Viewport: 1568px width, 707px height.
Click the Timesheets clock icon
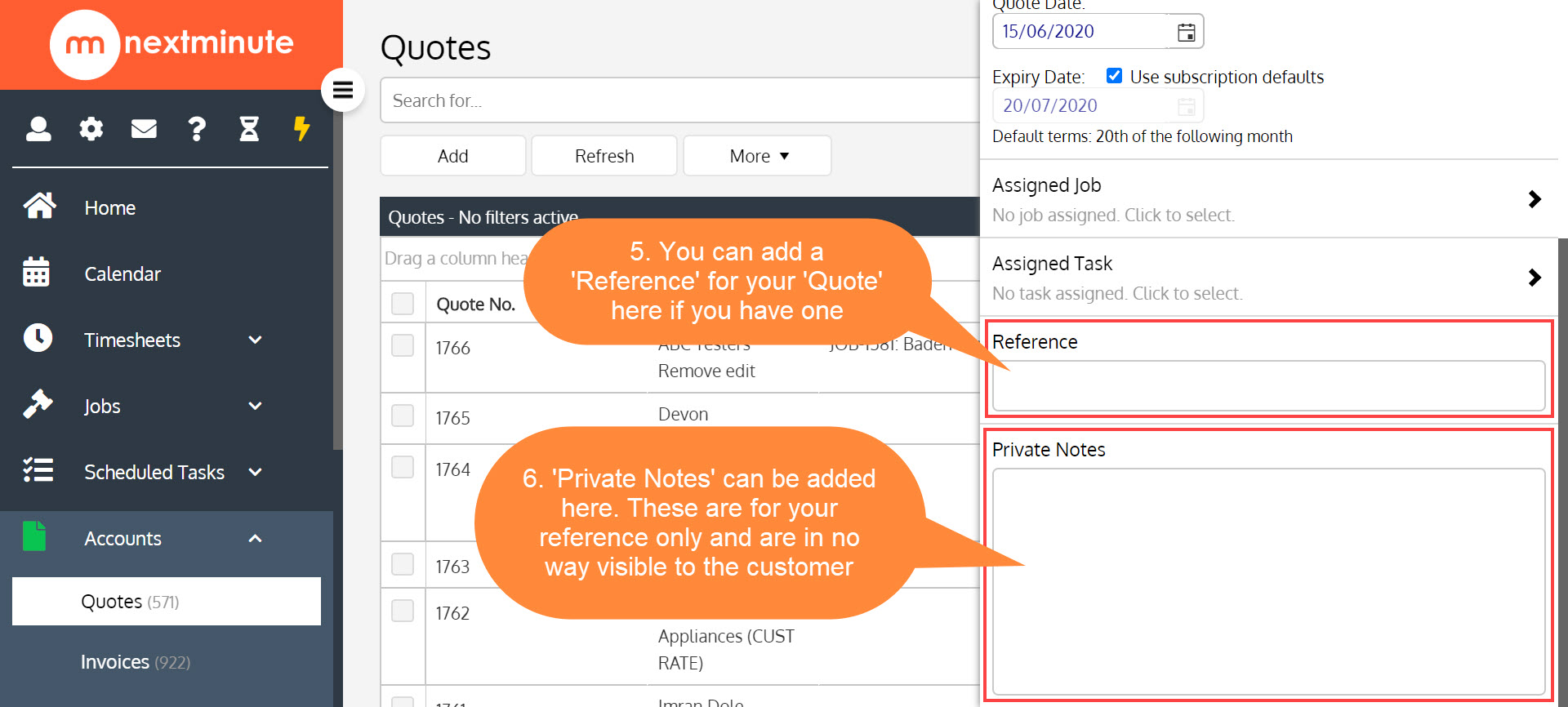coord(38,338)
